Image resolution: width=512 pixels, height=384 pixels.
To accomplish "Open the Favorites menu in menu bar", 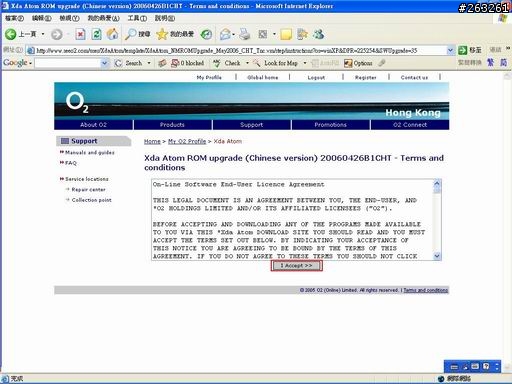I will tap(103, 18).
